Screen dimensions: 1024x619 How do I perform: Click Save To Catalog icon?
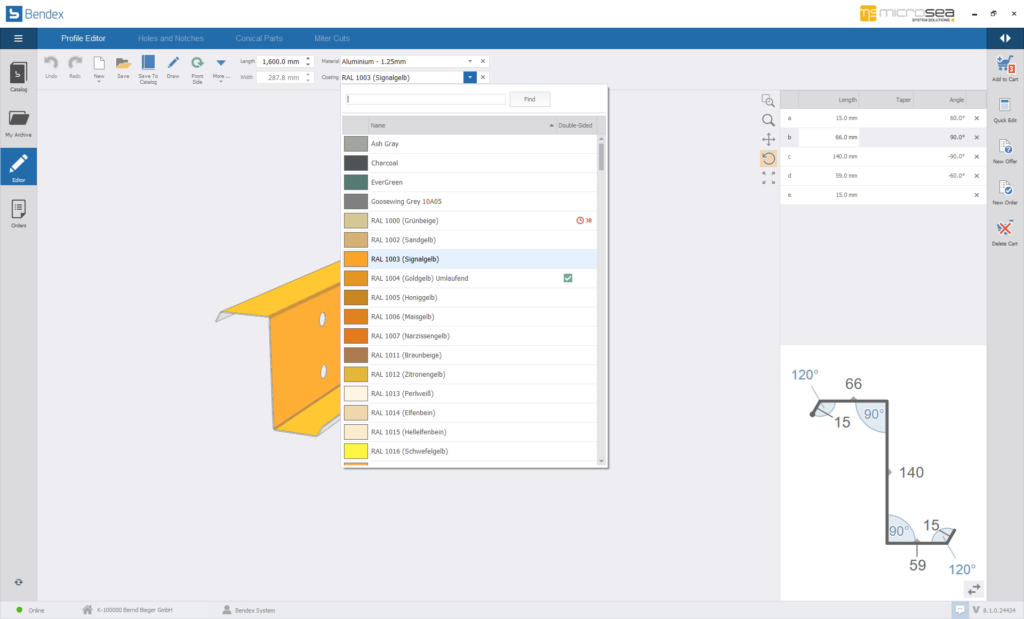pyautogui.click(x=148, y=64)
